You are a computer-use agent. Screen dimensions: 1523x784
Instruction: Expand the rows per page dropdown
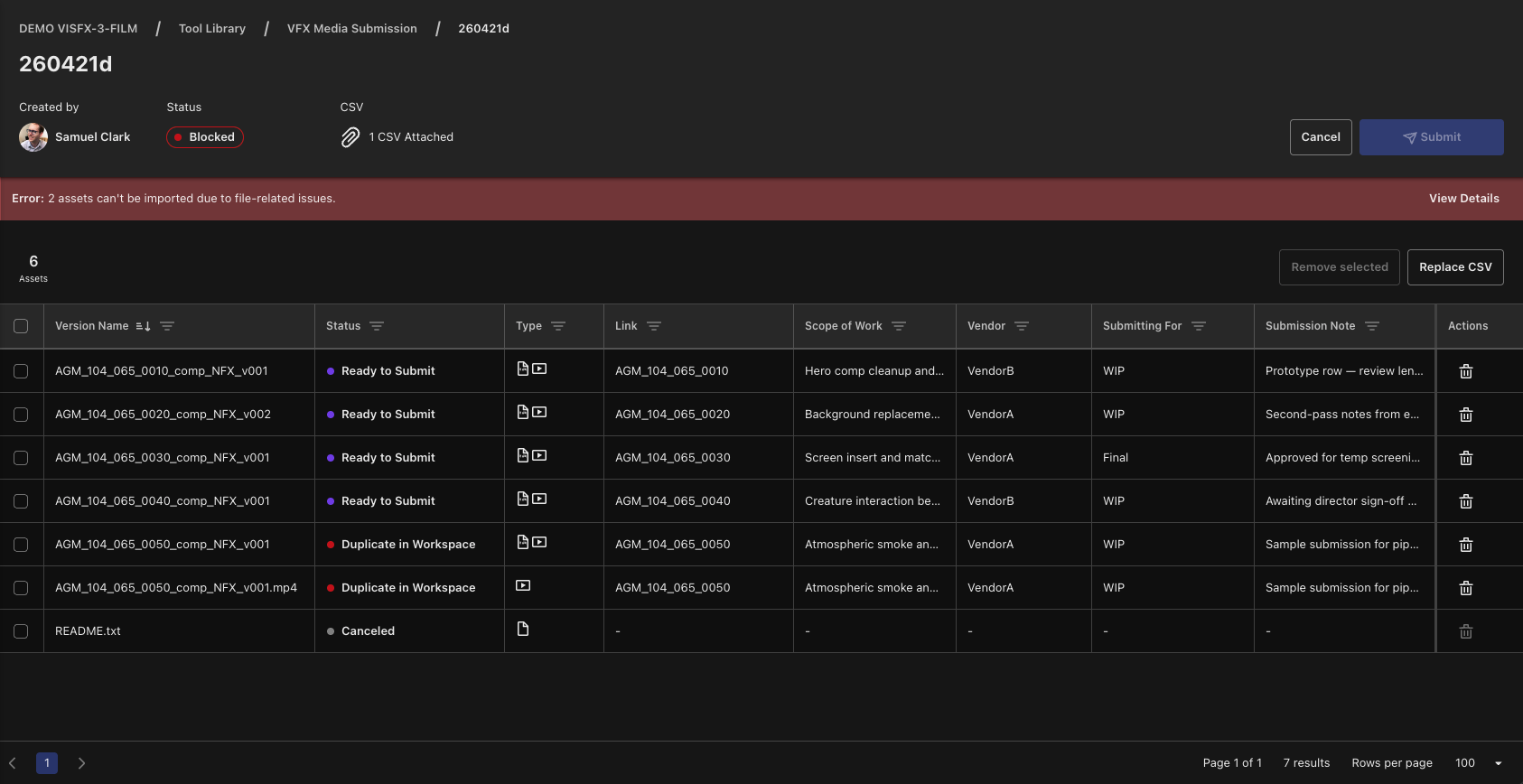[x=1498, y=763]
